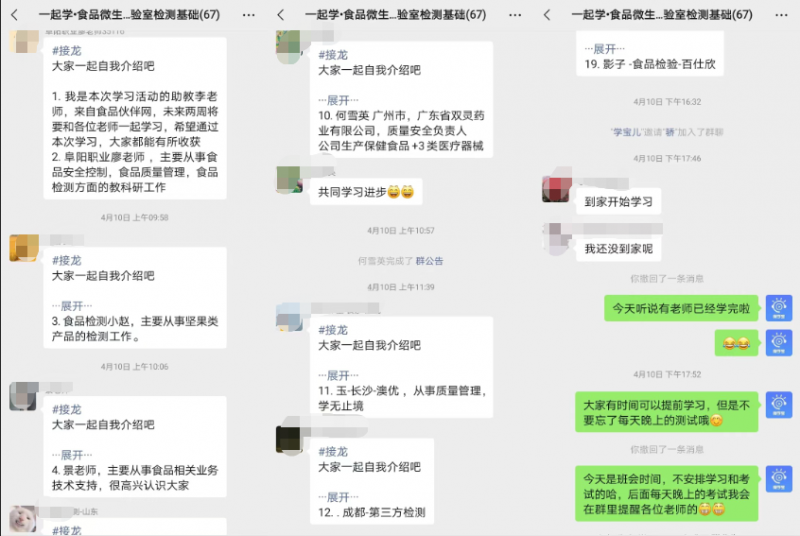800x536 pixels.
Task: Go back from the middle chat panel
Action: pos(281,15)
